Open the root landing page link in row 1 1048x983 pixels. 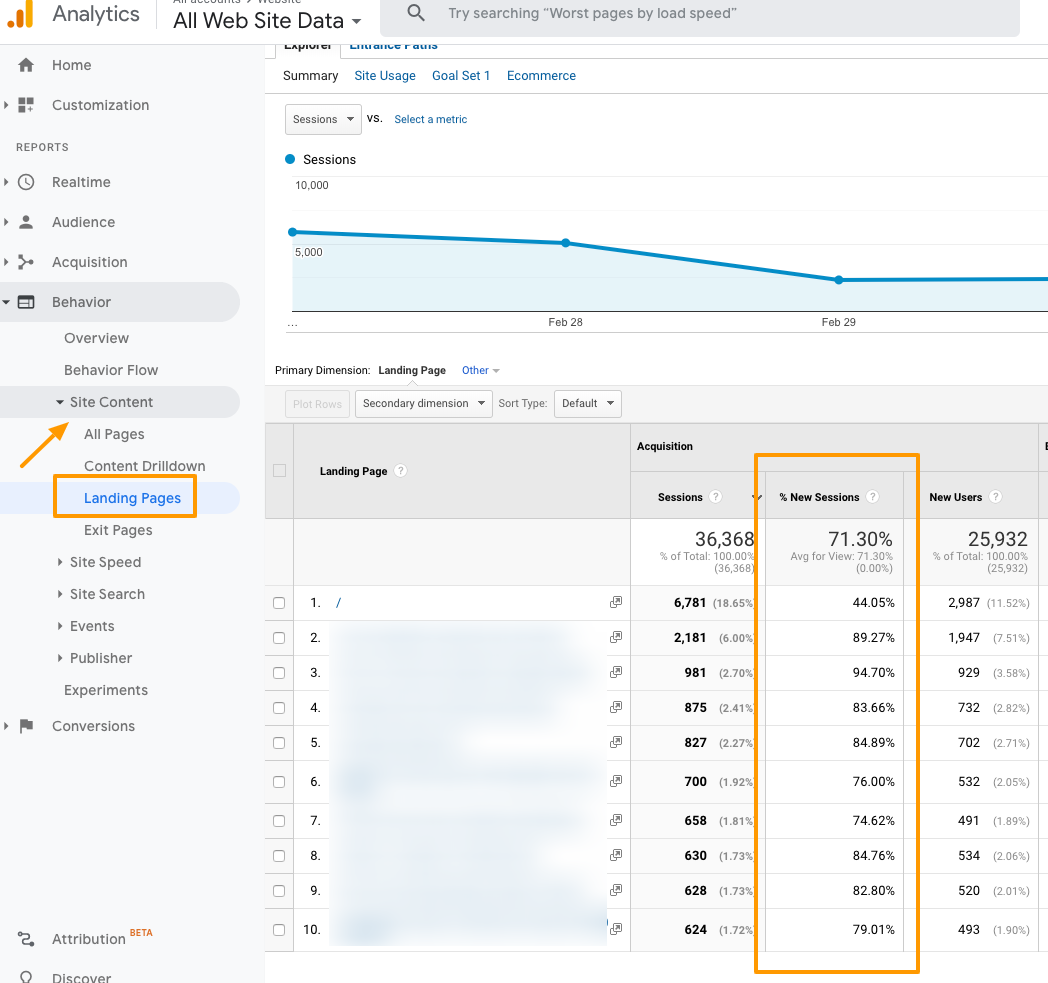pyautogui.click(x=338, y=603)
